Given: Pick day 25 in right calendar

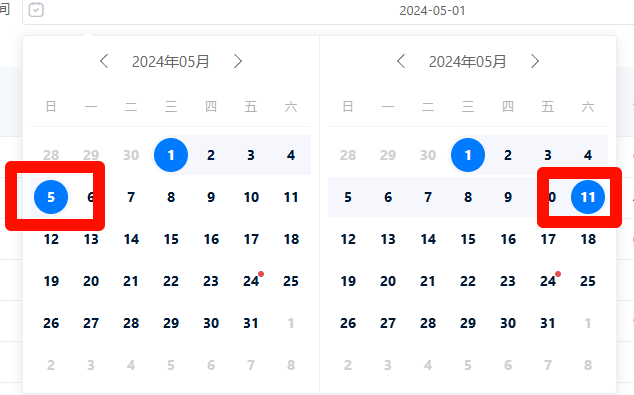Looking at the screenshot, I should coord(588,281).
